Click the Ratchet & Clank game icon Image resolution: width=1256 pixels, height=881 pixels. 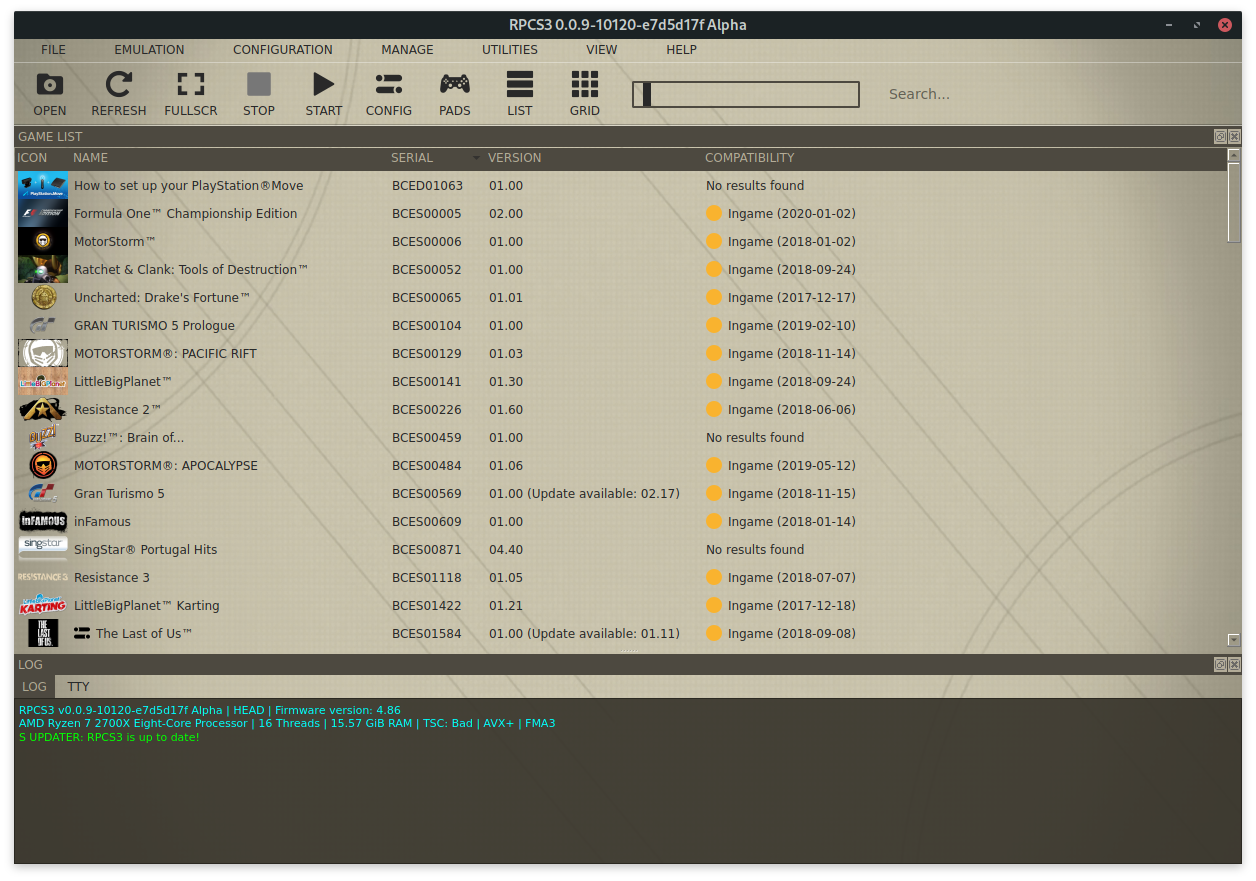click(x=43, y=270)
